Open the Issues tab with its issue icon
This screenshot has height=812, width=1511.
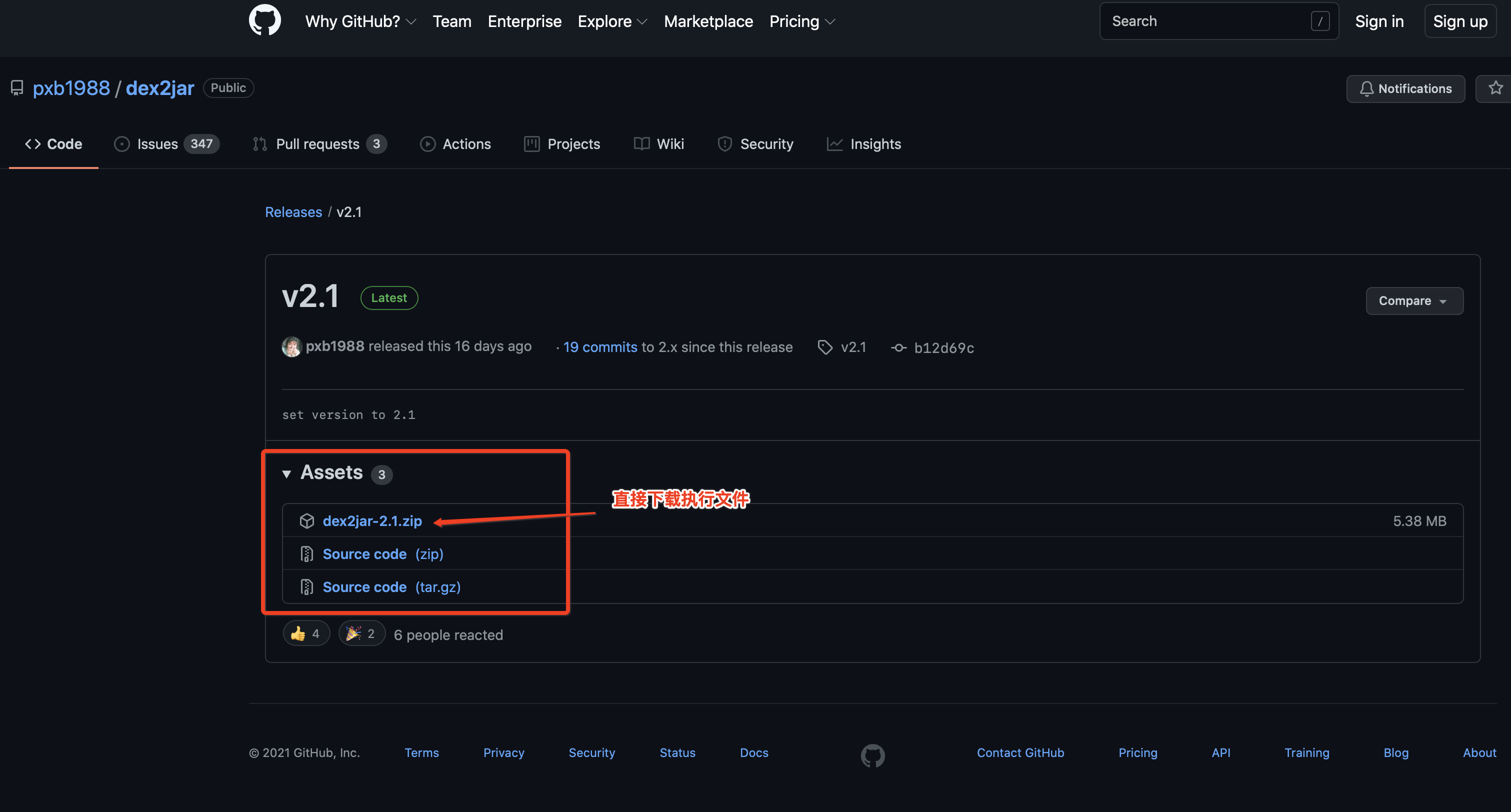pyautogui.click(x=122, y=143)
